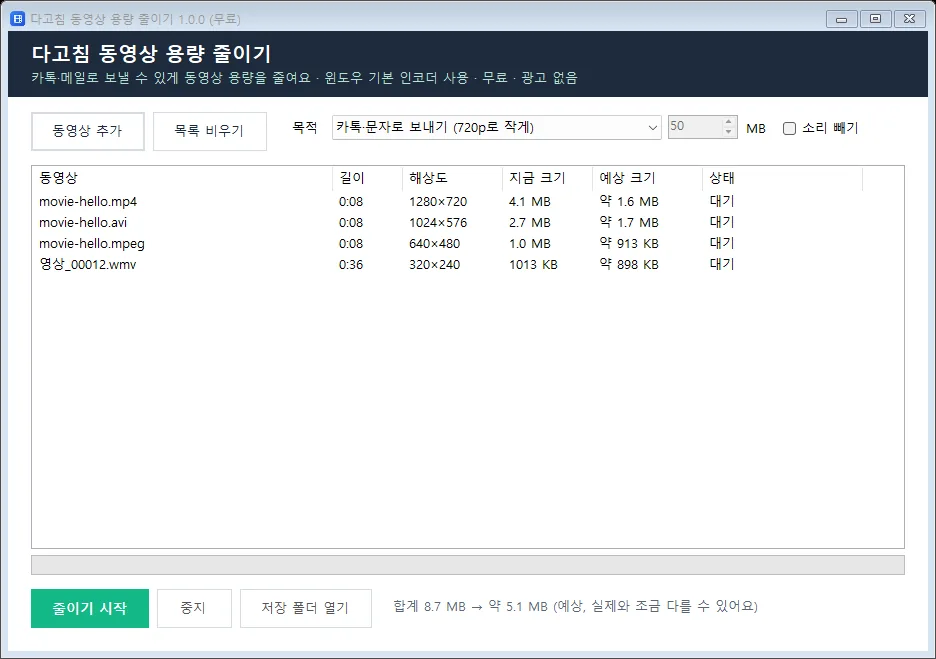Sort by the 지금 크기 column header
Screen dimensions: 936x659
[547, 178]
